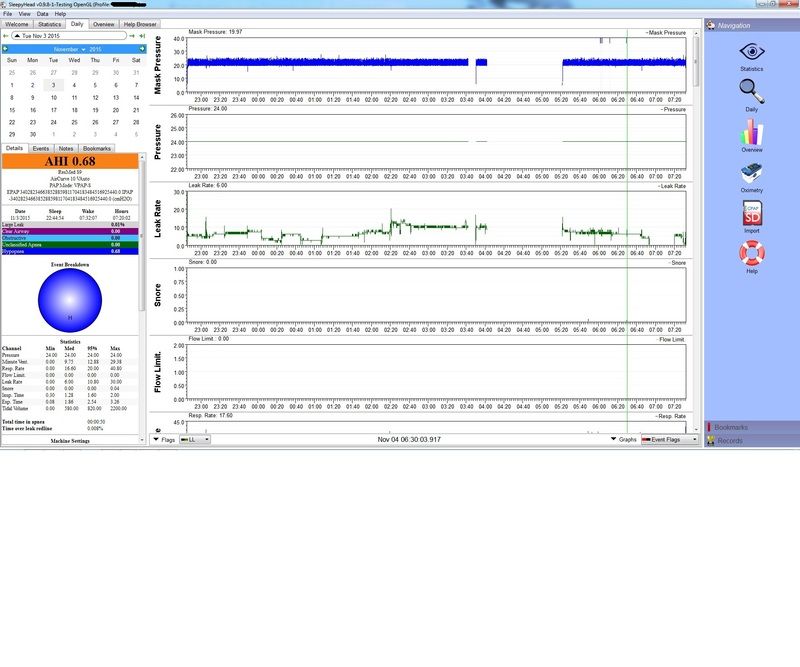The image size is (800, 667).
Task: Open the Oximetry icon in Navigation sidebar
Action: click(x=752, y=174)
